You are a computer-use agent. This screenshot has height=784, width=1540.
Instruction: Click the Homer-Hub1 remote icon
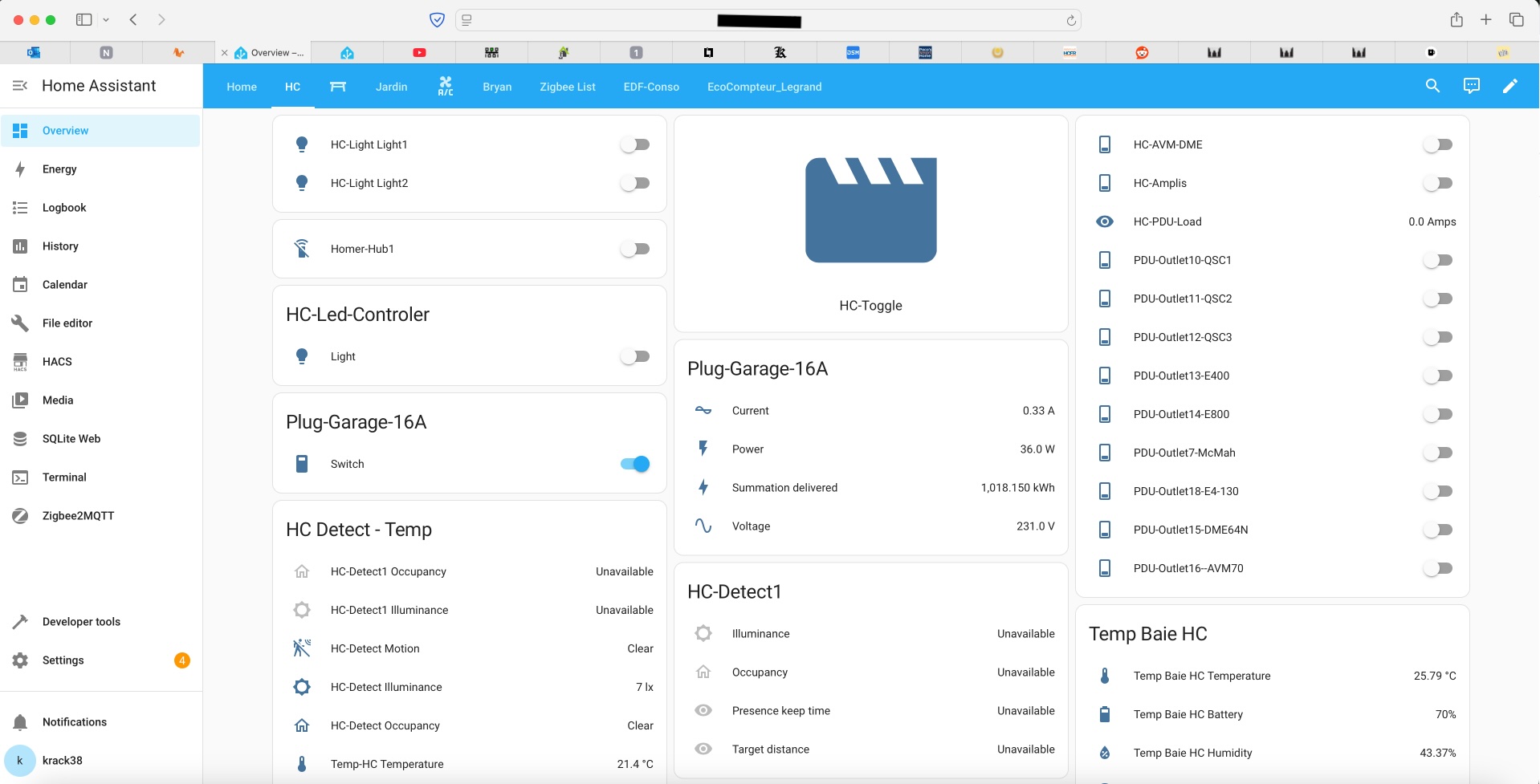[x=302, y=249]
